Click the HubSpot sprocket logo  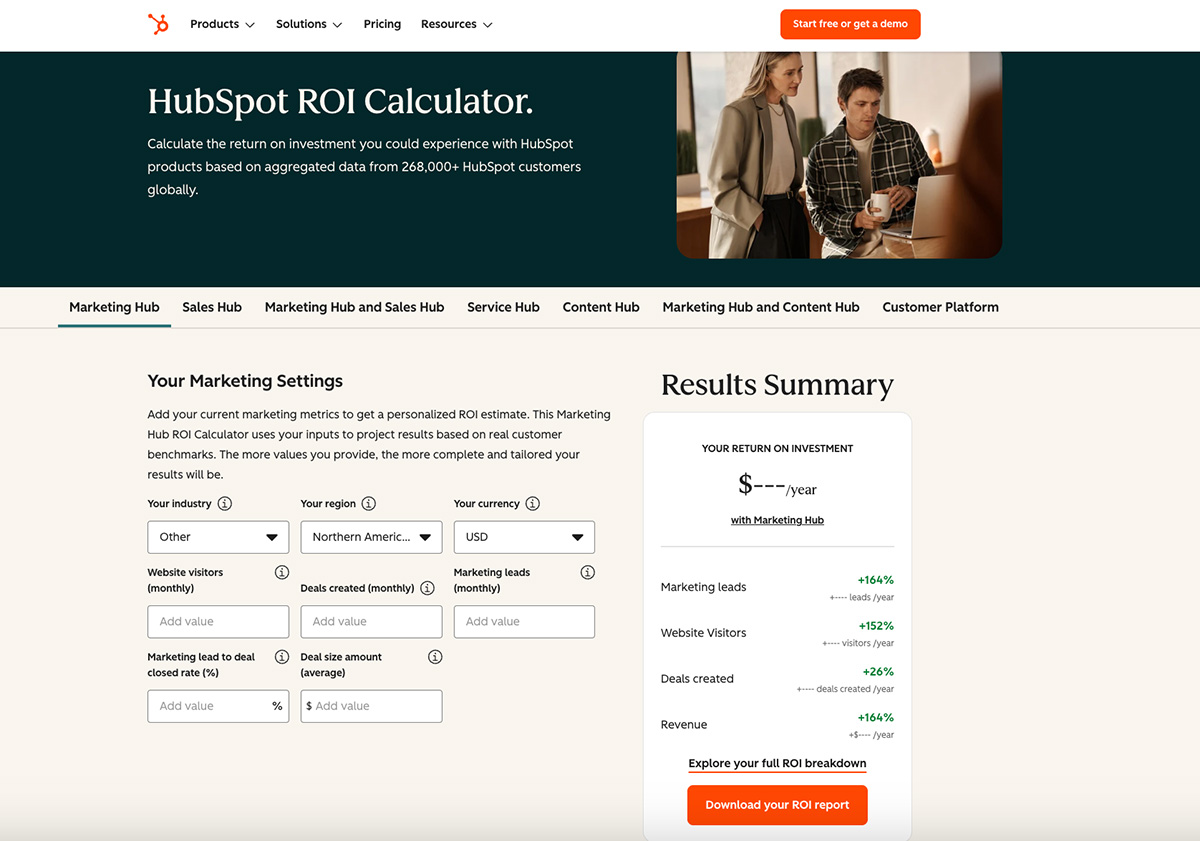tap(158, 24)
